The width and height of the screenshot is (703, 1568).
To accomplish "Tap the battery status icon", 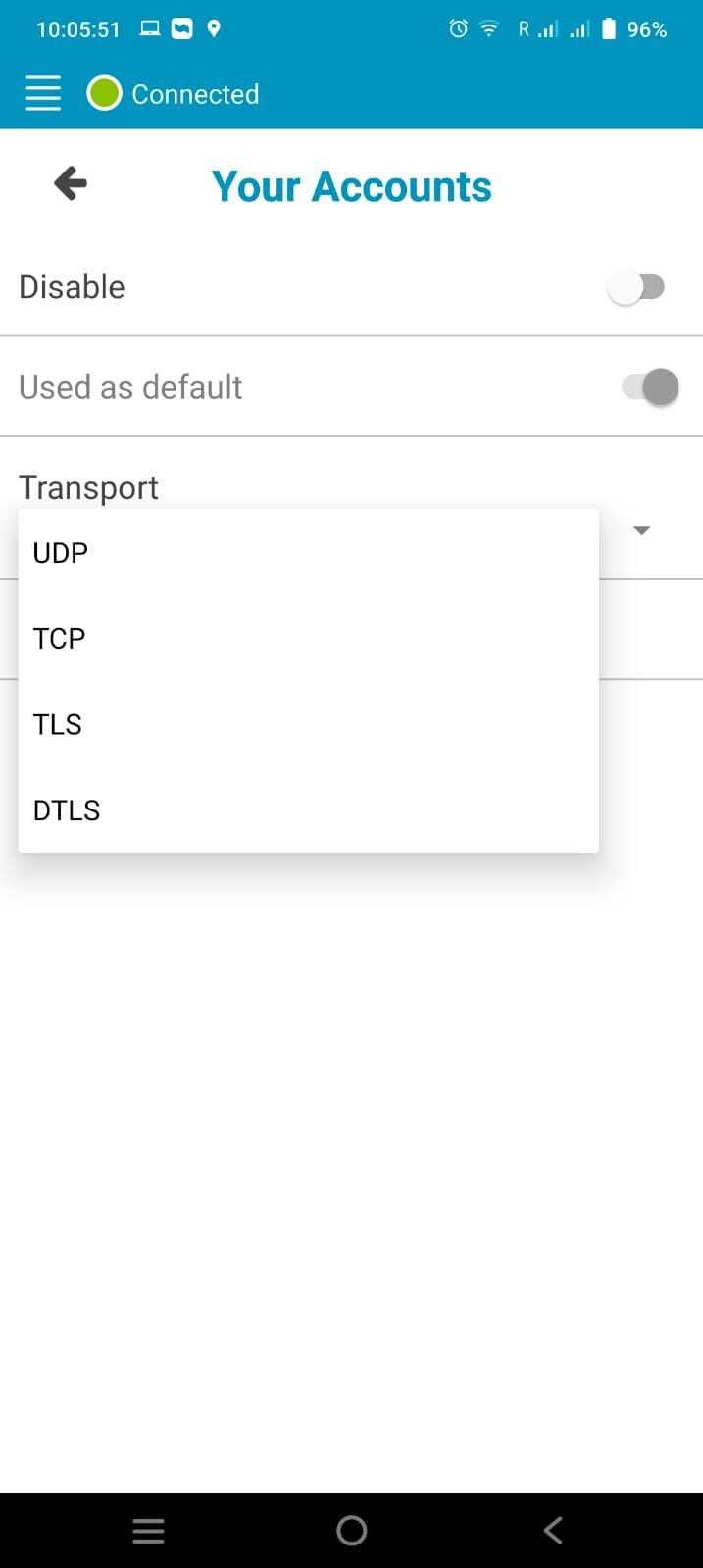I will 609,28.
